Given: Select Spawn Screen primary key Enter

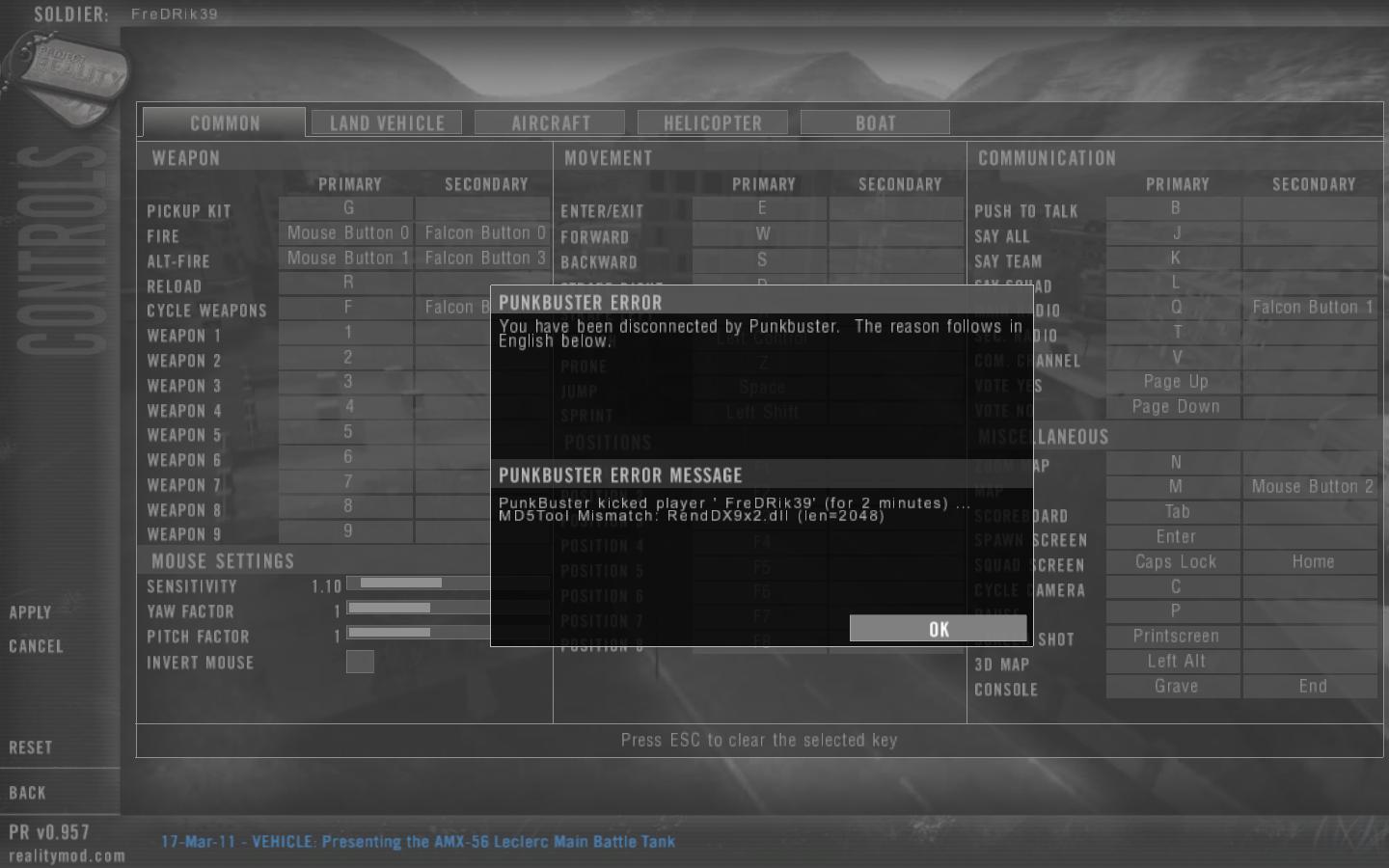Looking at the screenshot, I should click(x=1174, y=537).
